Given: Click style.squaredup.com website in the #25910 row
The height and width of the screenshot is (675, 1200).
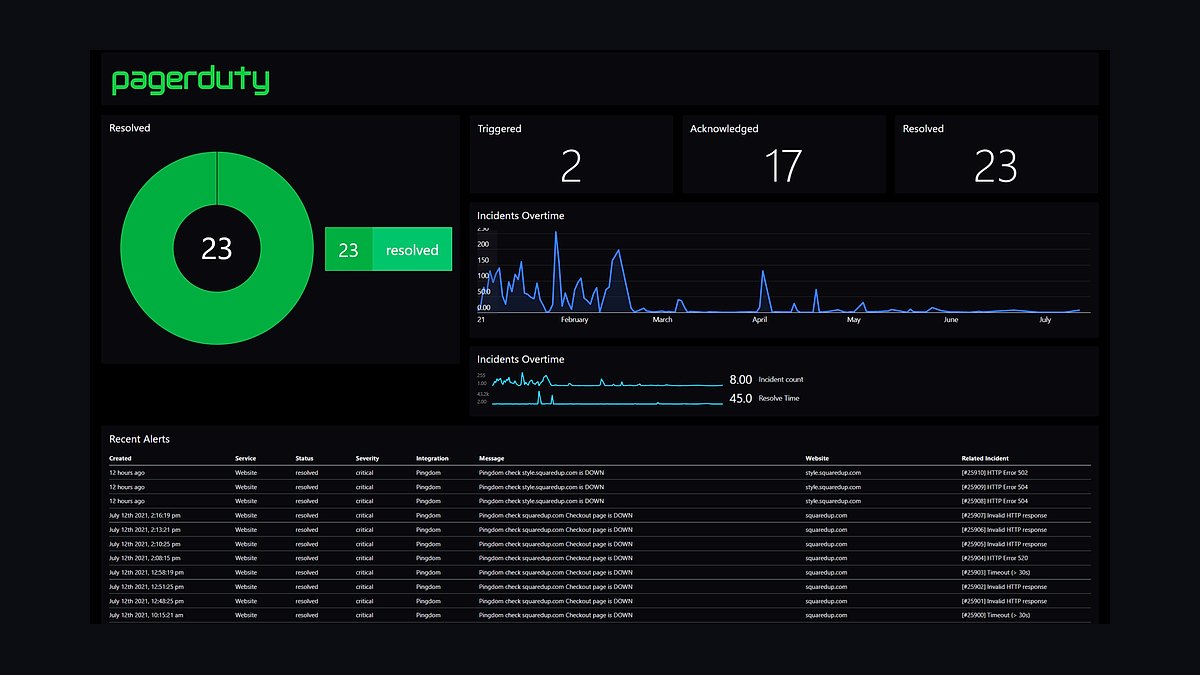Looking at the screenshot, I should pyautogui.click(x=833, y=473).
